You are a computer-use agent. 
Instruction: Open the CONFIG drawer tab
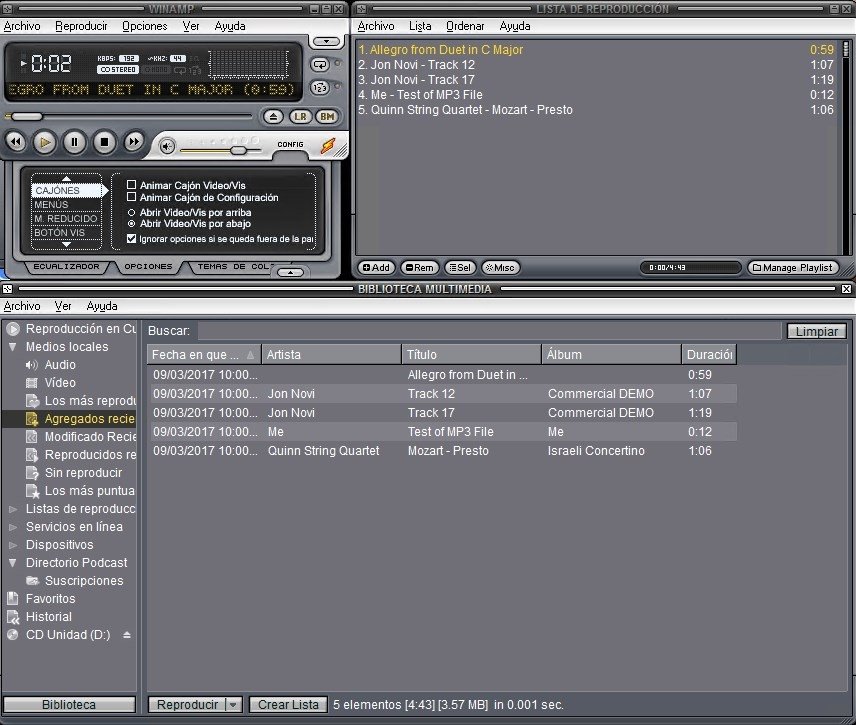290,145
